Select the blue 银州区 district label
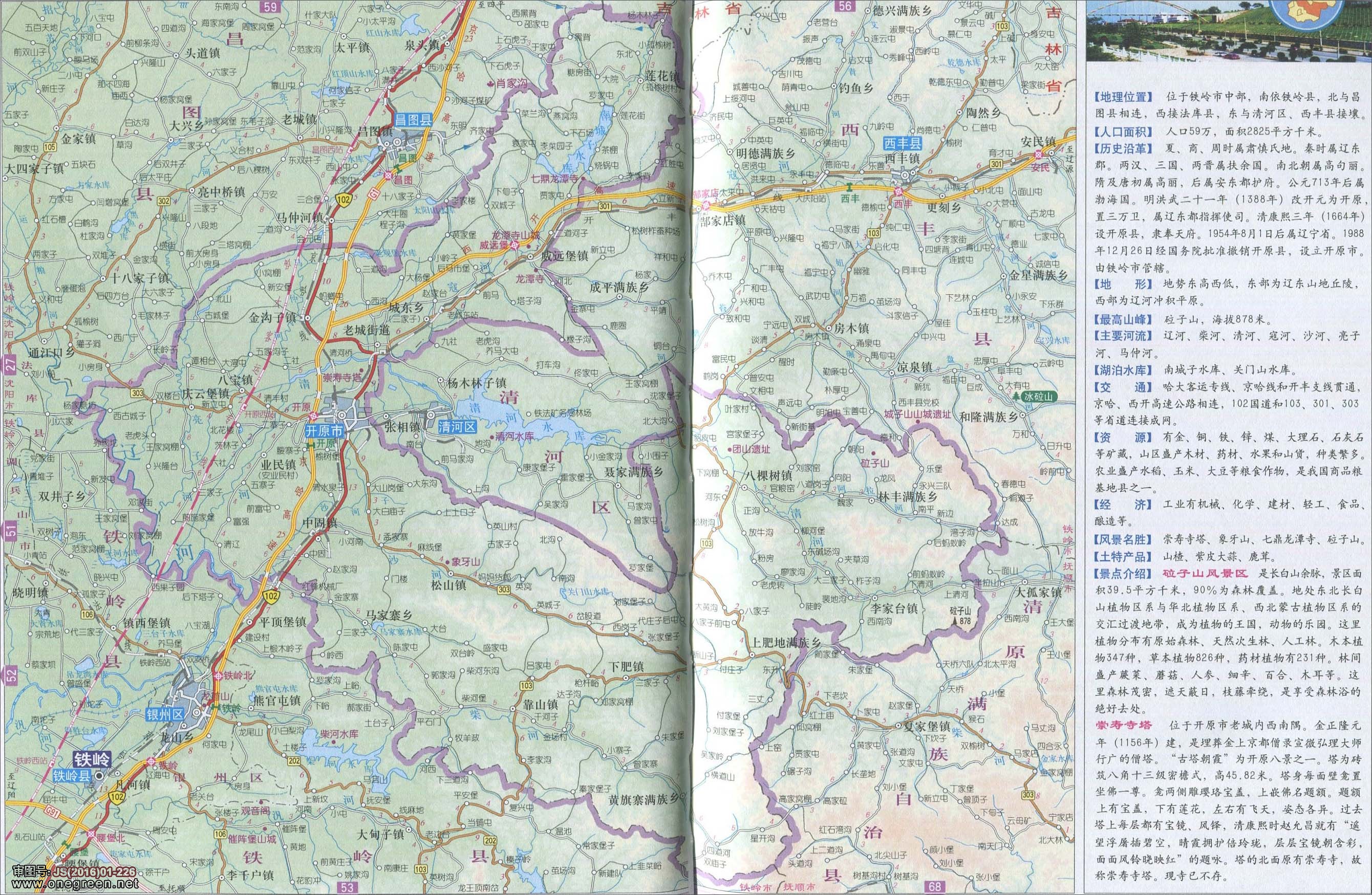This screenshot has height=895, width=1372. pyautogui.click(x=164, y=714)
